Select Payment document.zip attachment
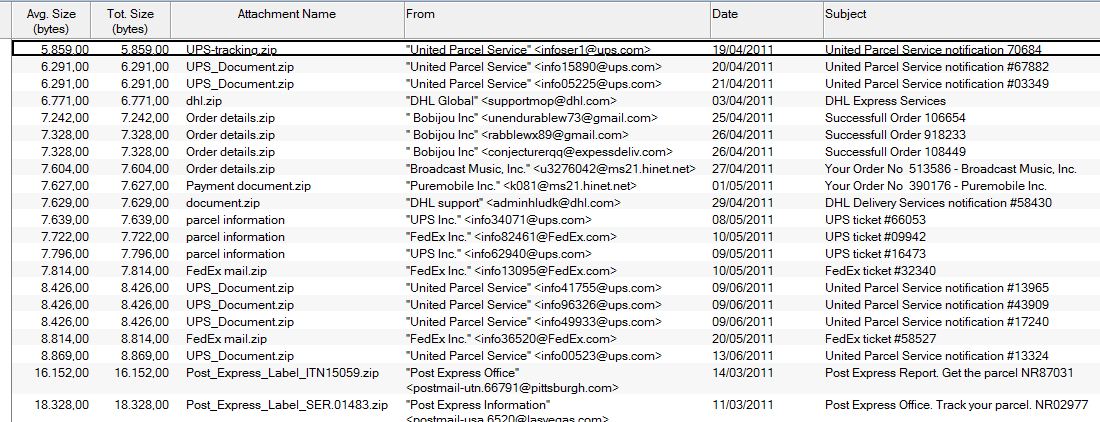The height and width of the screenshot is (422, 1100). tap(248, 186)
